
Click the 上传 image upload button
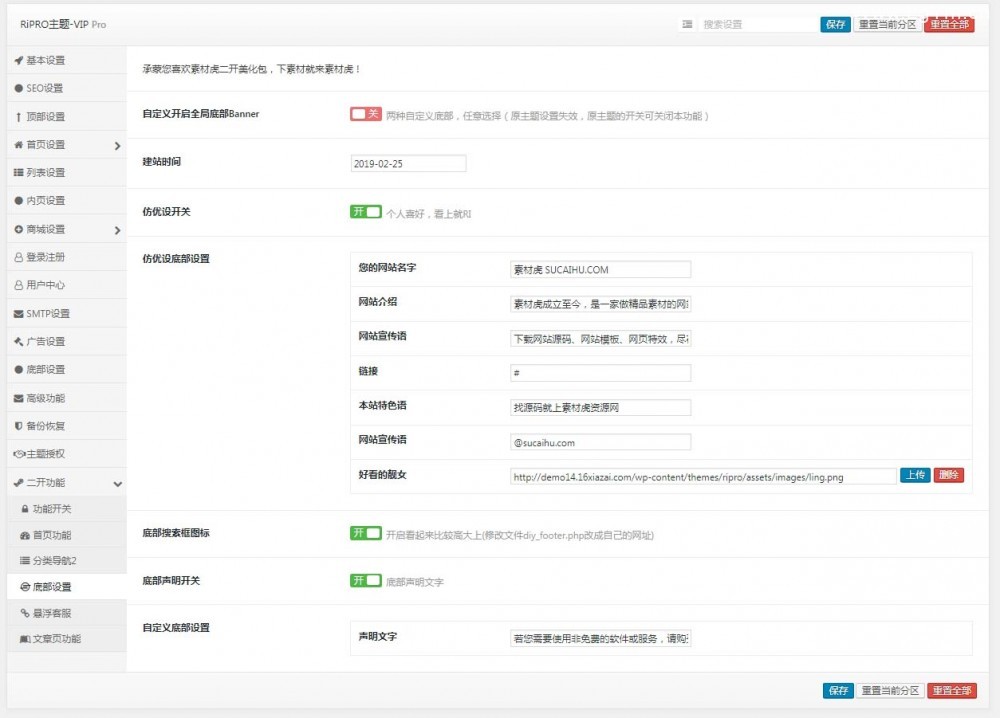point(915,475)
